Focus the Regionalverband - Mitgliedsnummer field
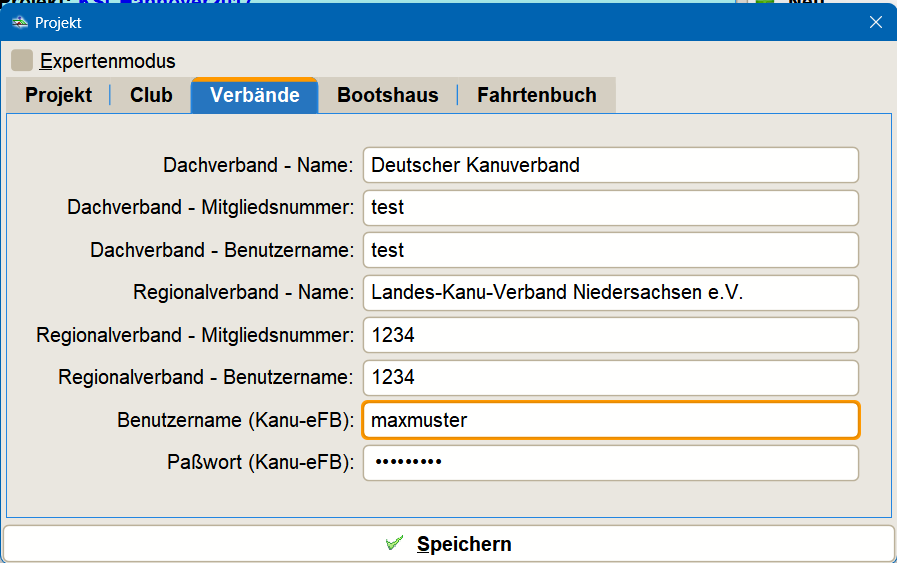The image size is (897, 563). point(610,335)
